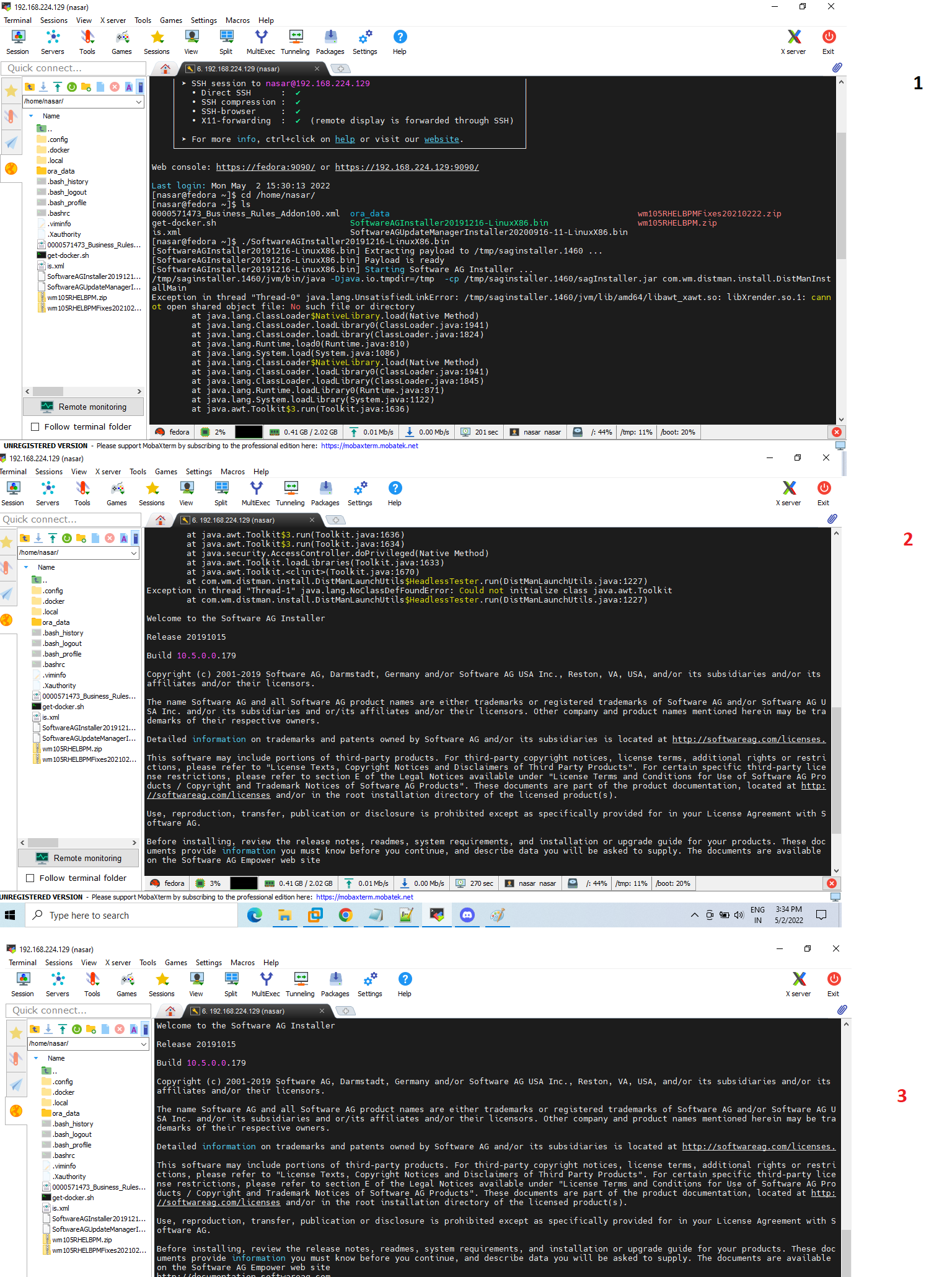Click the Windows Start button
The image size is (952, 1277).
click(x=10, y=915)
